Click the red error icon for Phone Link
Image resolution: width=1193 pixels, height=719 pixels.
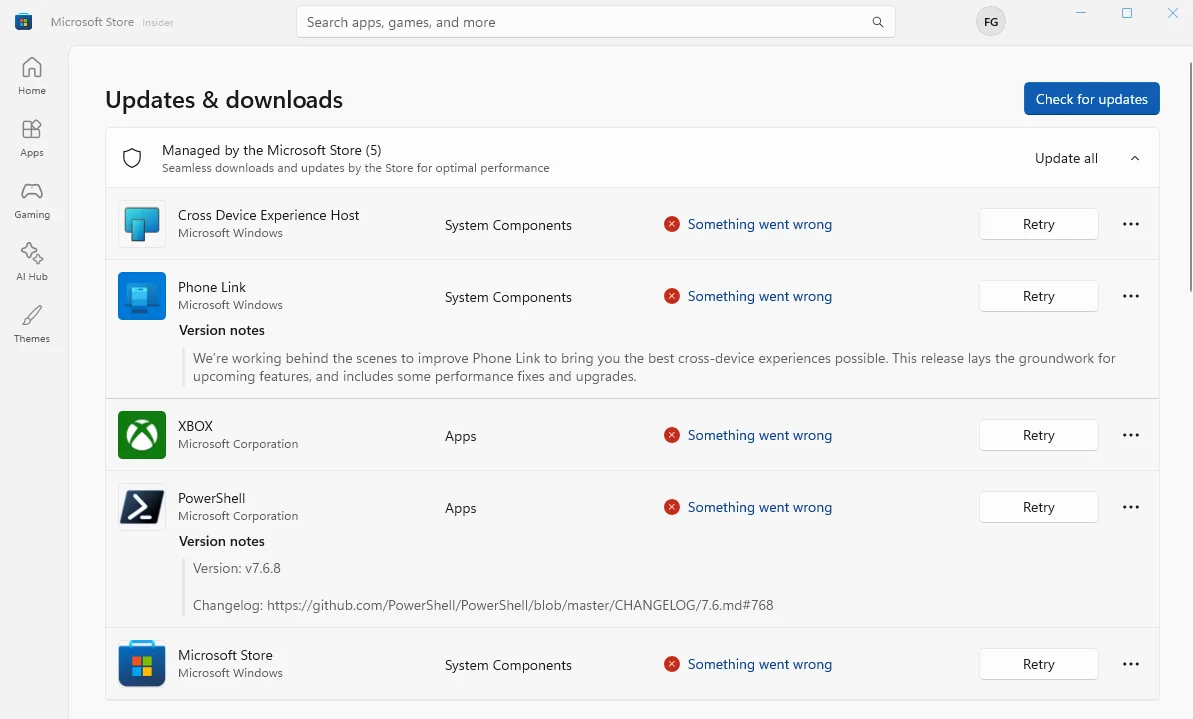click(671, 296)
